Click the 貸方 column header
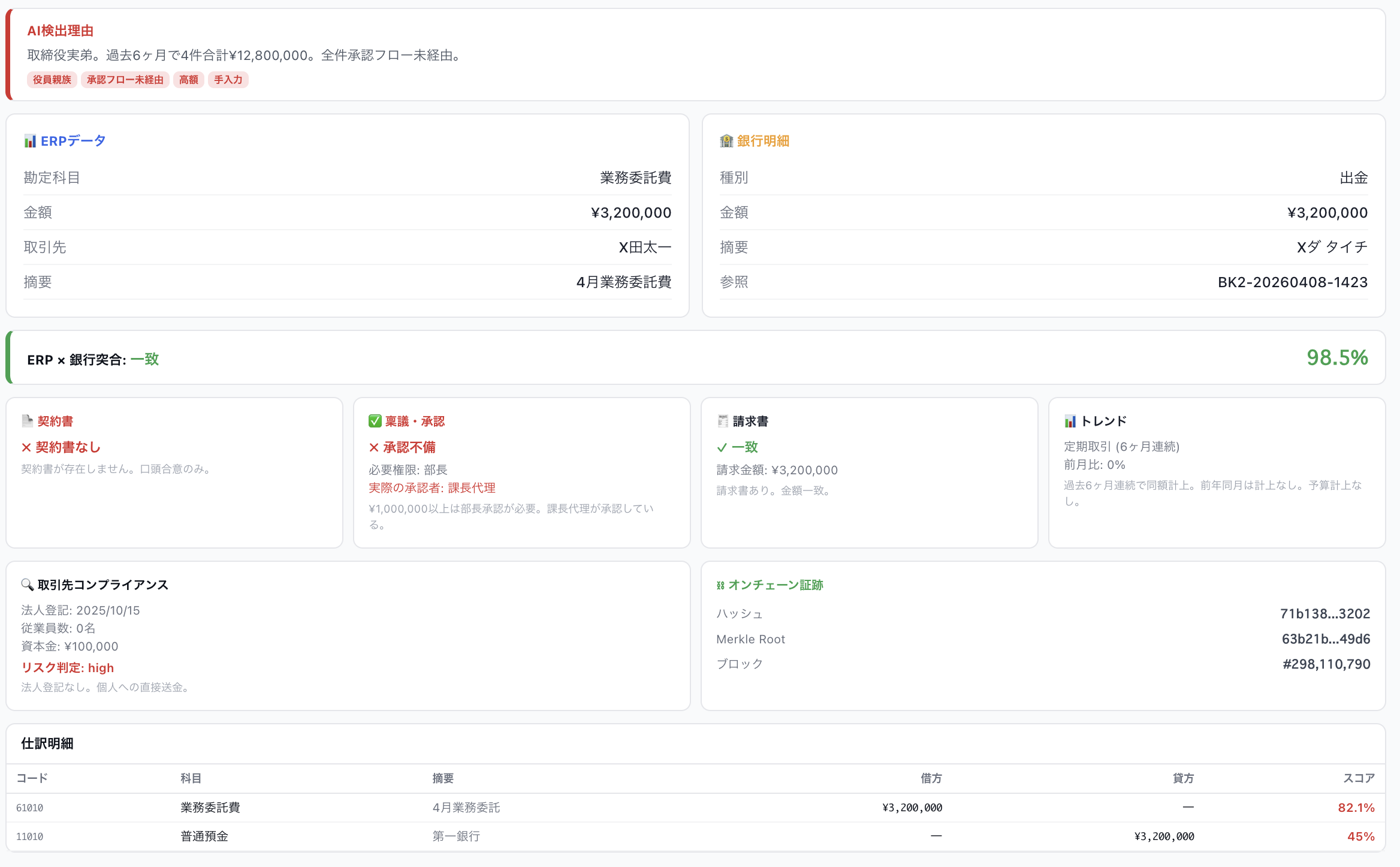1400x867 pixels. coord(1183,778)
